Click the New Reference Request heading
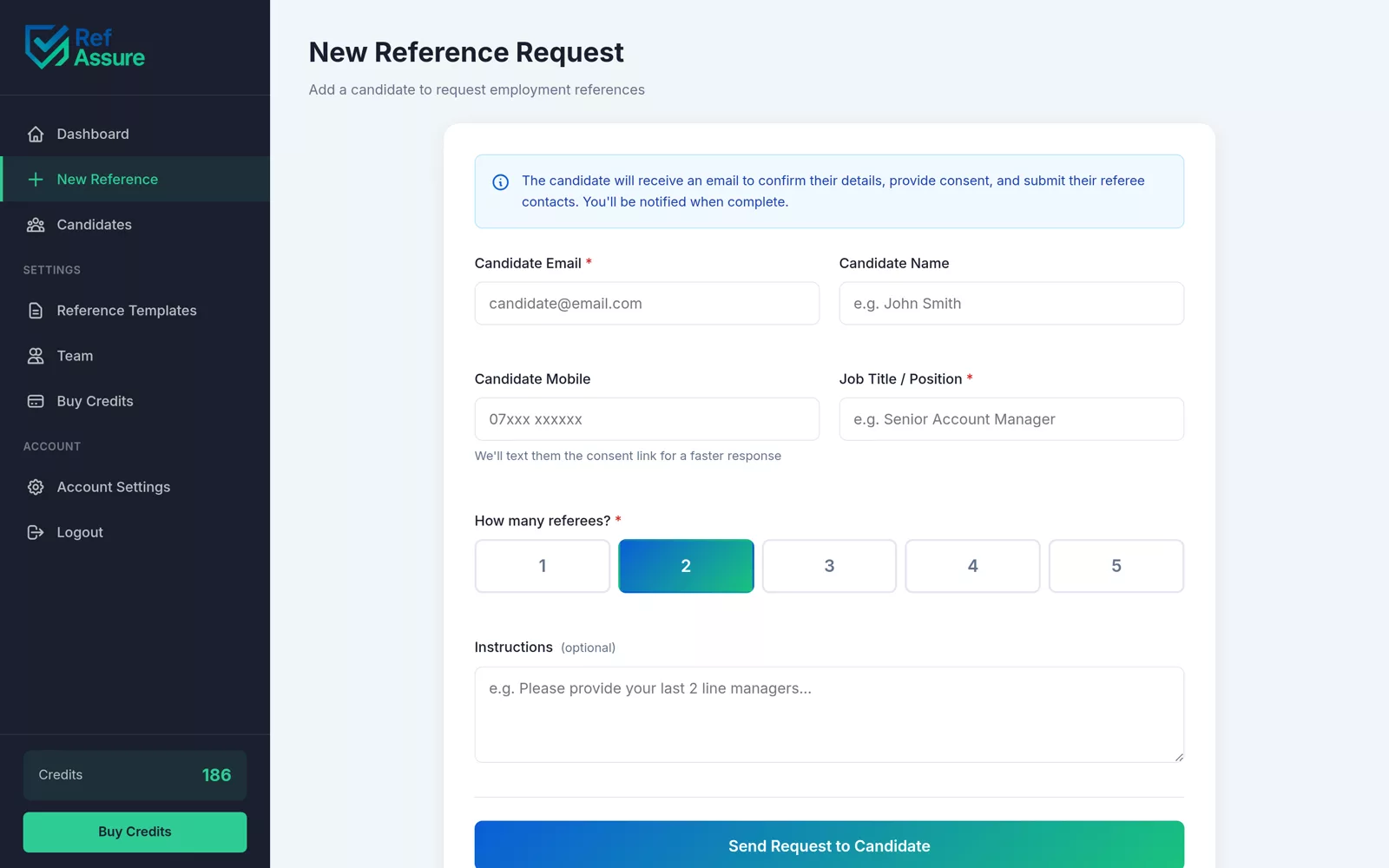1389x868 pixels. pyautogui.click(x=466, y=52)
